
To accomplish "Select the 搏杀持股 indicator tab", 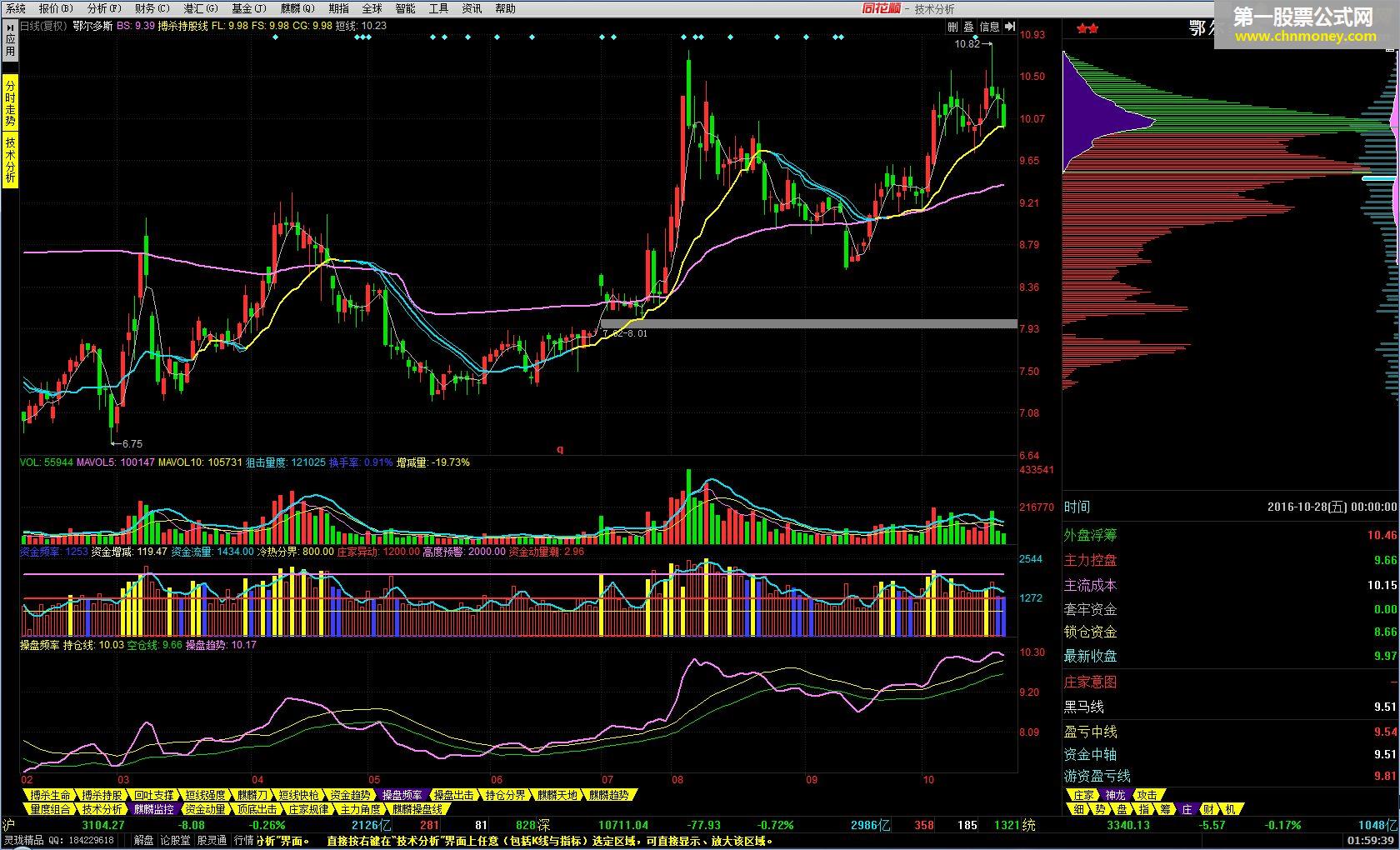I will tap(102, 795).
